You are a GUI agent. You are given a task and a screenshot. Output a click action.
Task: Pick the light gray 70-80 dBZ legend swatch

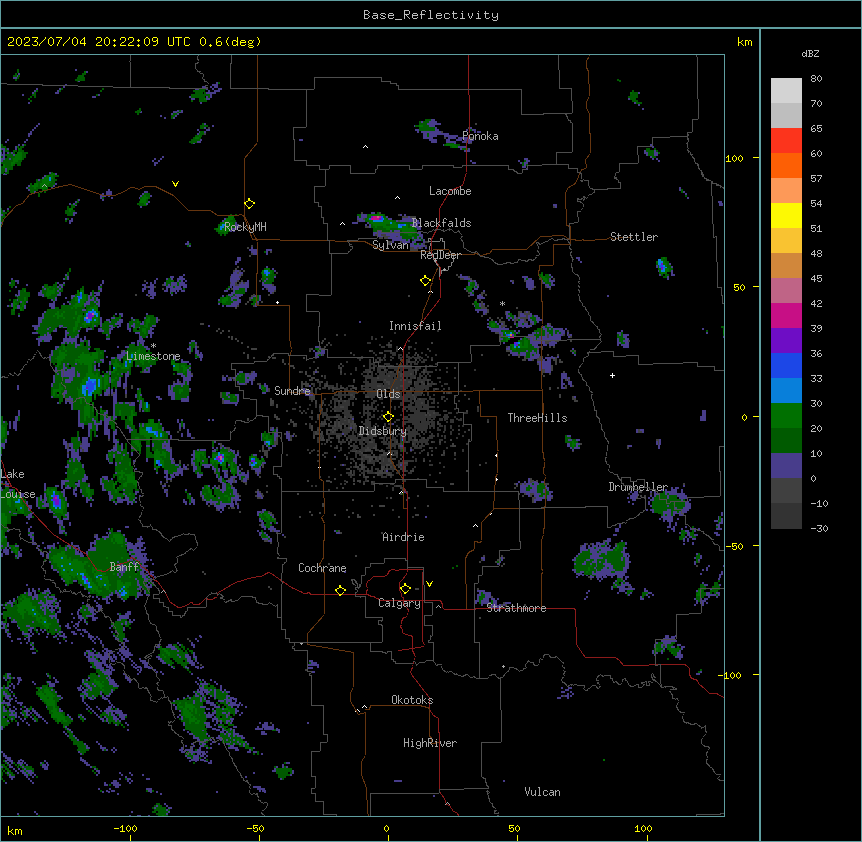786,91
